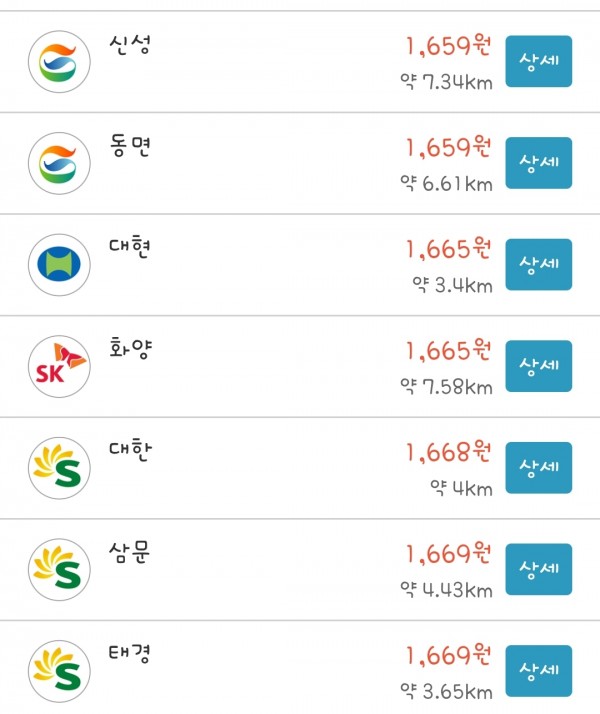The image size is (600, 714).
Task: Tap the 1,665원 price for 대현
Action: [x=448, y=249]
